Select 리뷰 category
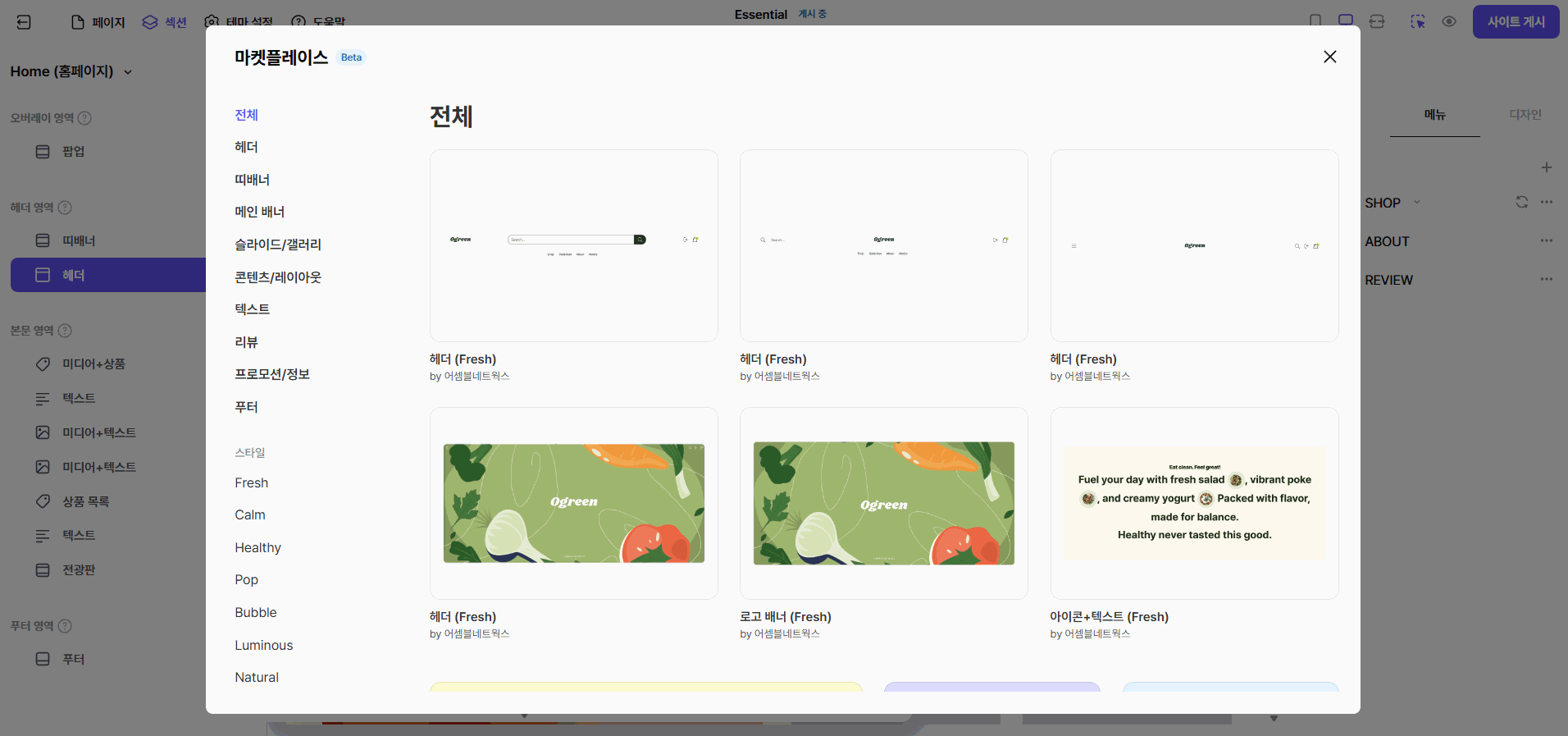 point(246,342)
